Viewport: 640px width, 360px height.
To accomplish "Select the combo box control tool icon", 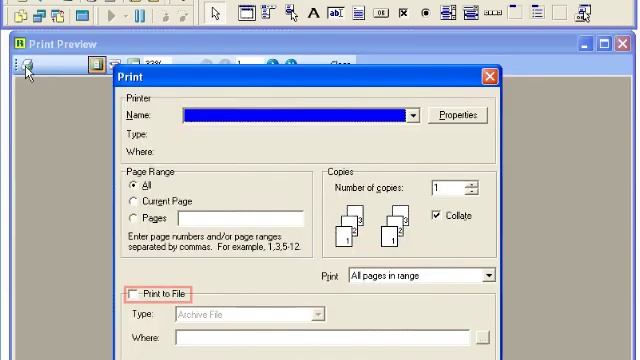I will point(471,13).
